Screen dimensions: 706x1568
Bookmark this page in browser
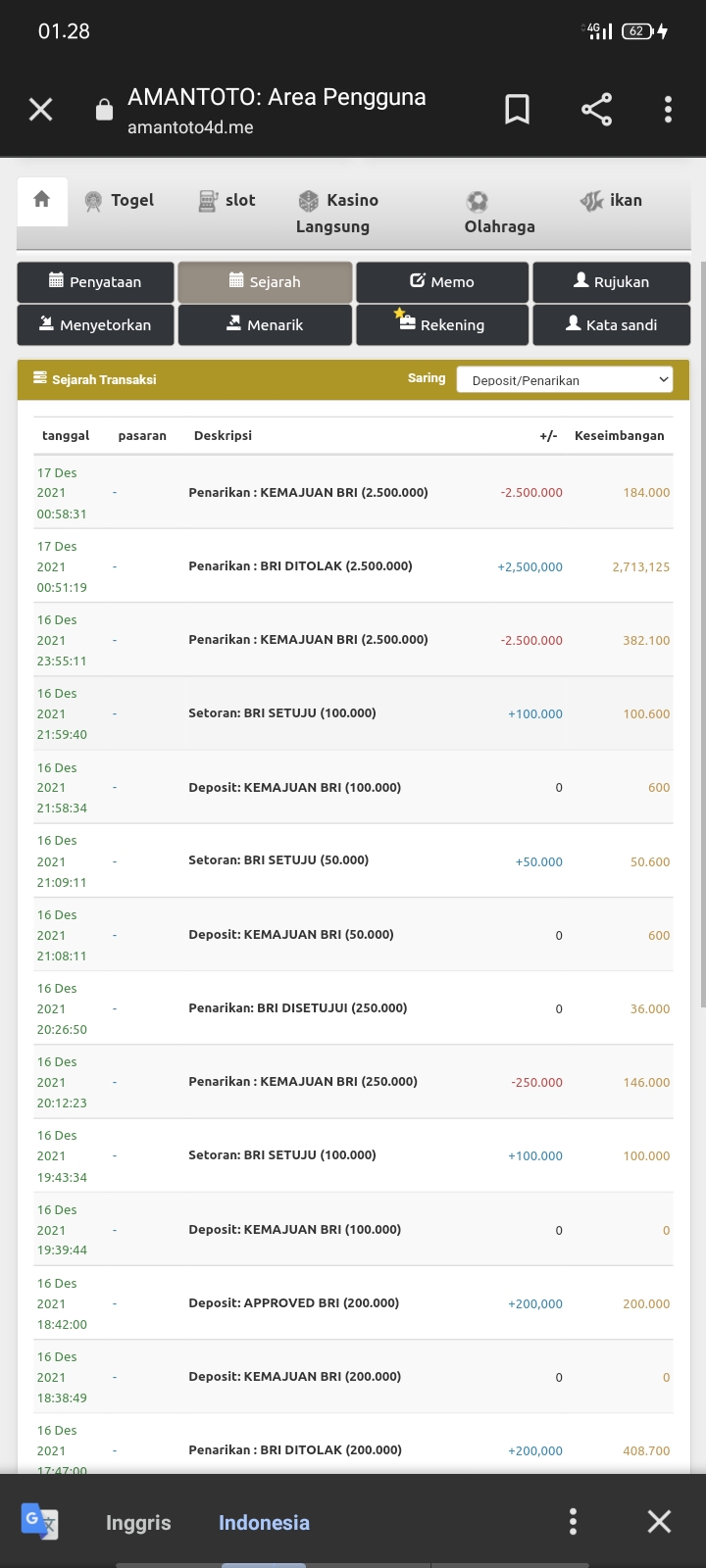[517, 110]
